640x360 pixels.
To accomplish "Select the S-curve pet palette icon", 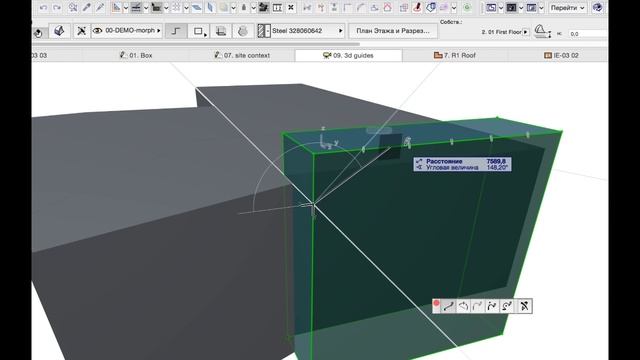I will click(x=507, y=306).
